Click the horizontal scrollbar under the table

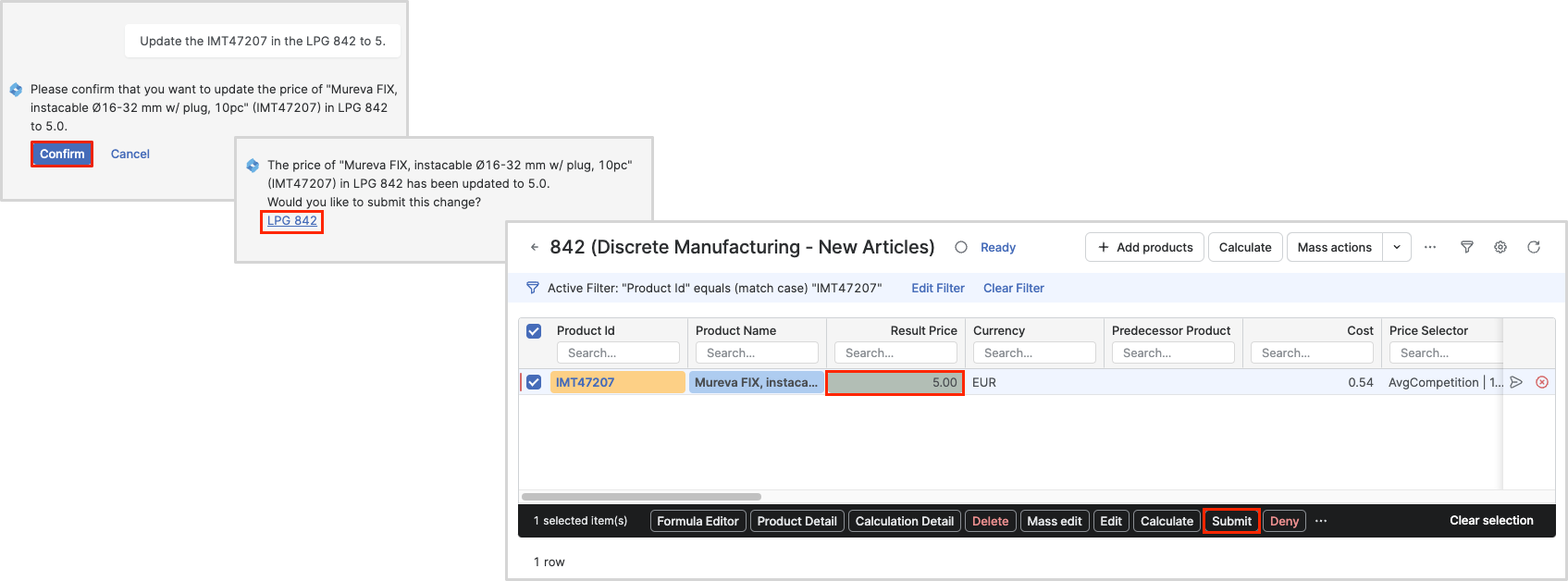pos(641,497)
